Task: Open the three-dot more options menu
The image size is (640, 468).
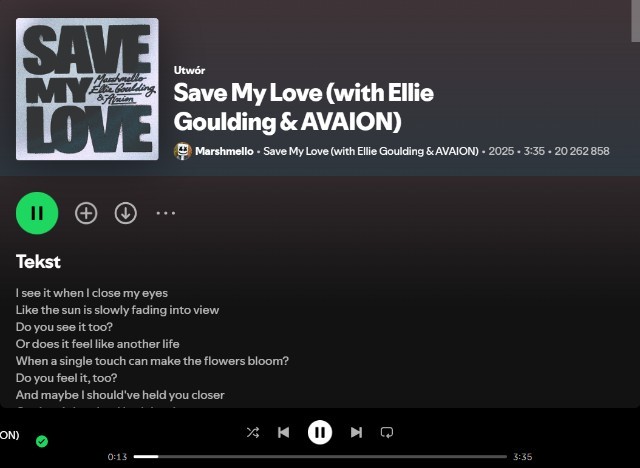Action: pyautogui.click(x=166, y=213)
